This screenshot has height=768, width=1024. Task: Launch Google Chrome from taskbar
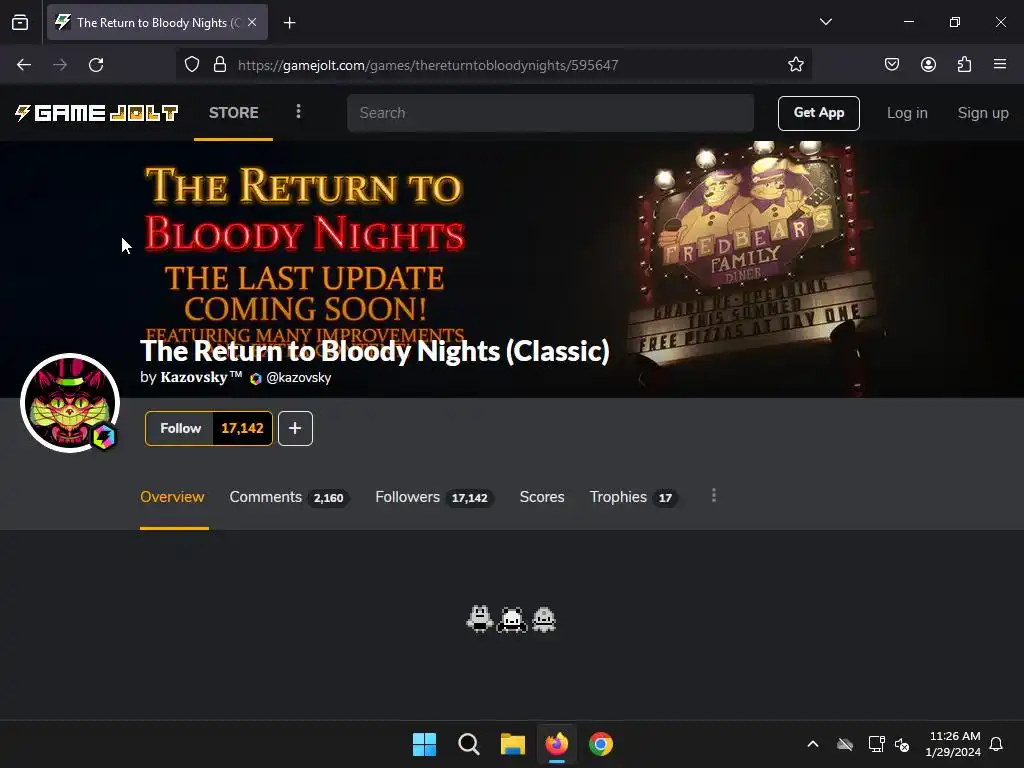coord(601,744)
